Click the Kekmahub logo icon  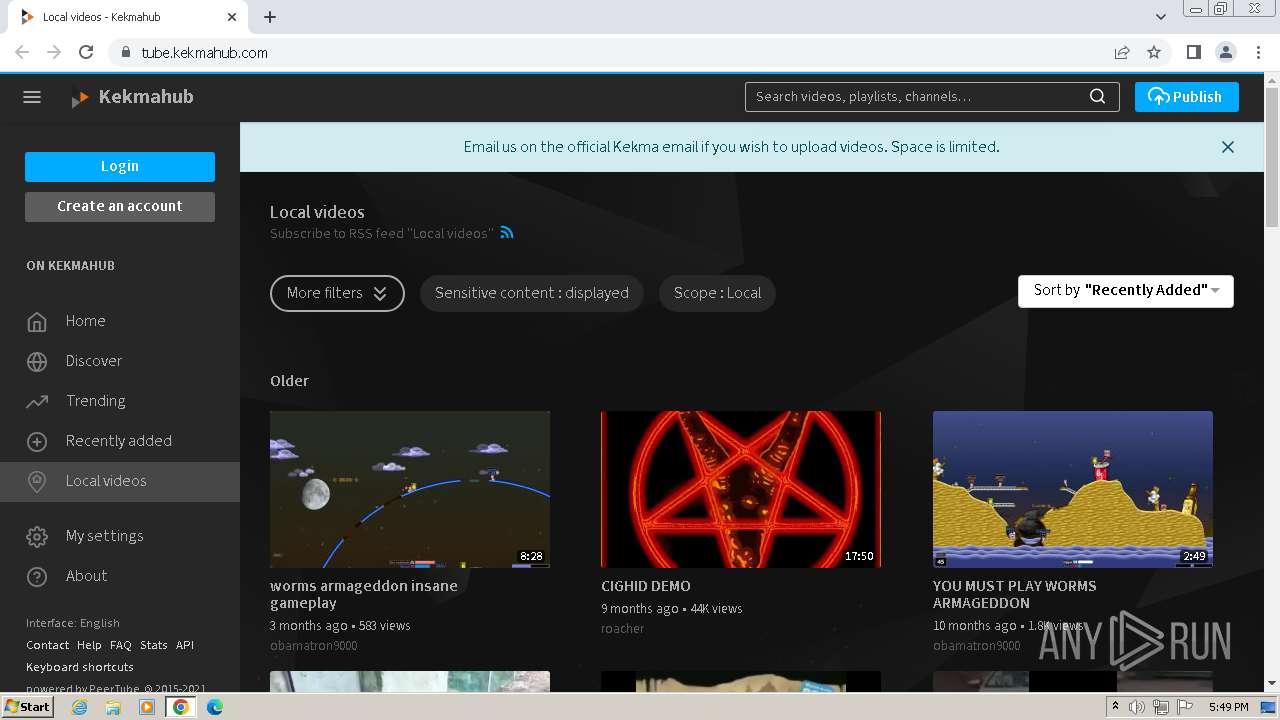(80, 98)
